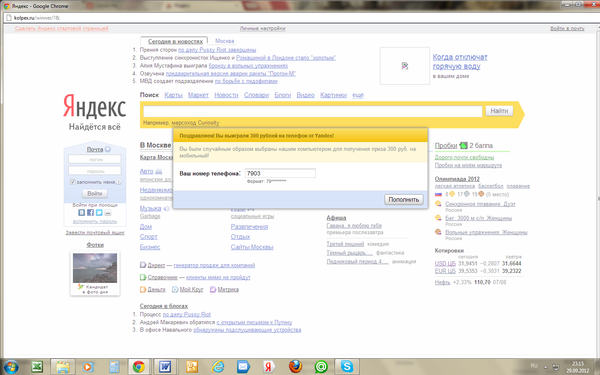
Task: Click Сделать Яндекс стартовой страницей link
Action: (x=62, y=28)
